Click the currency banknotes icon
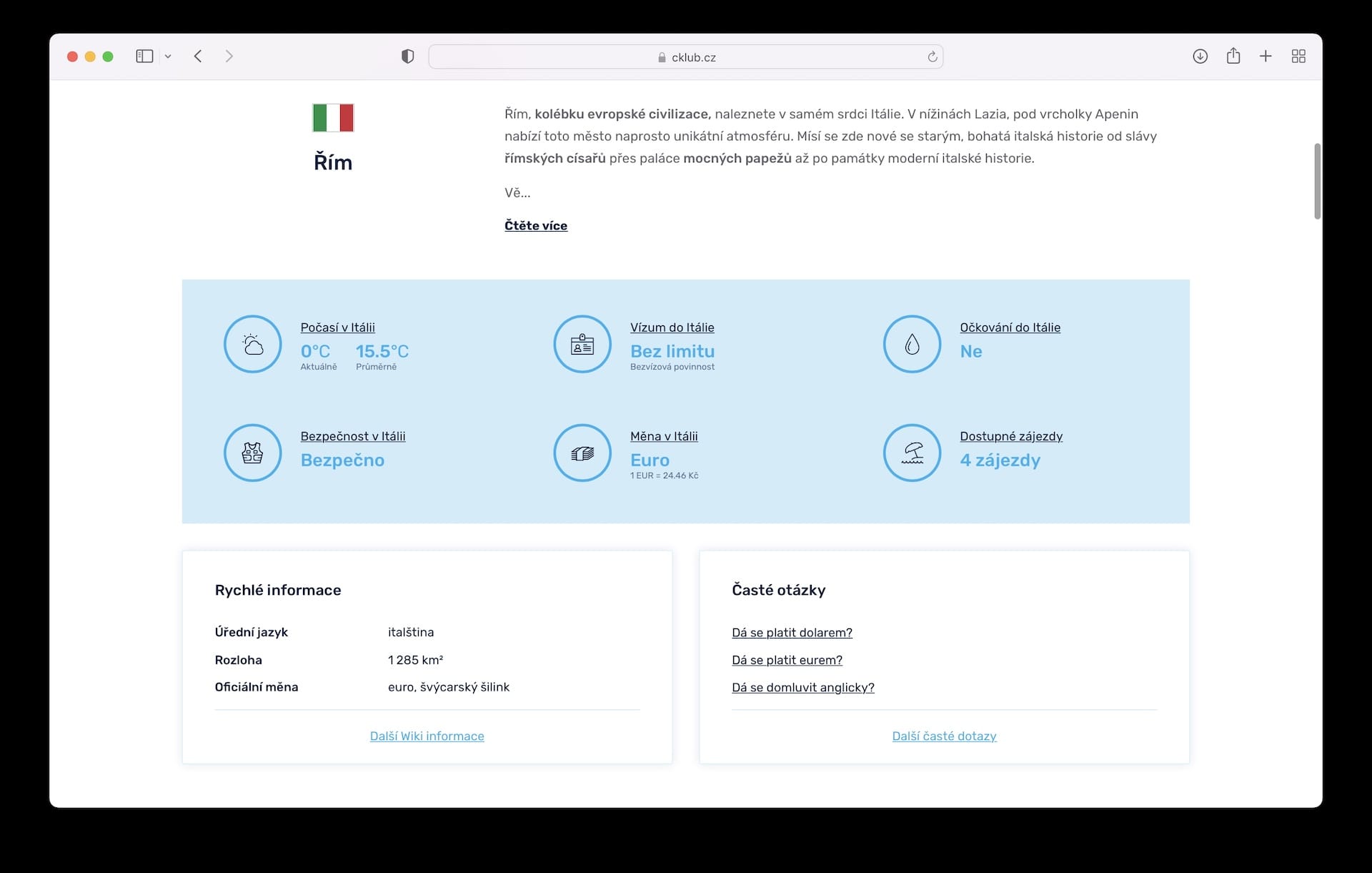This screenshot has width=1372, height=873. [x=582, y=453]
